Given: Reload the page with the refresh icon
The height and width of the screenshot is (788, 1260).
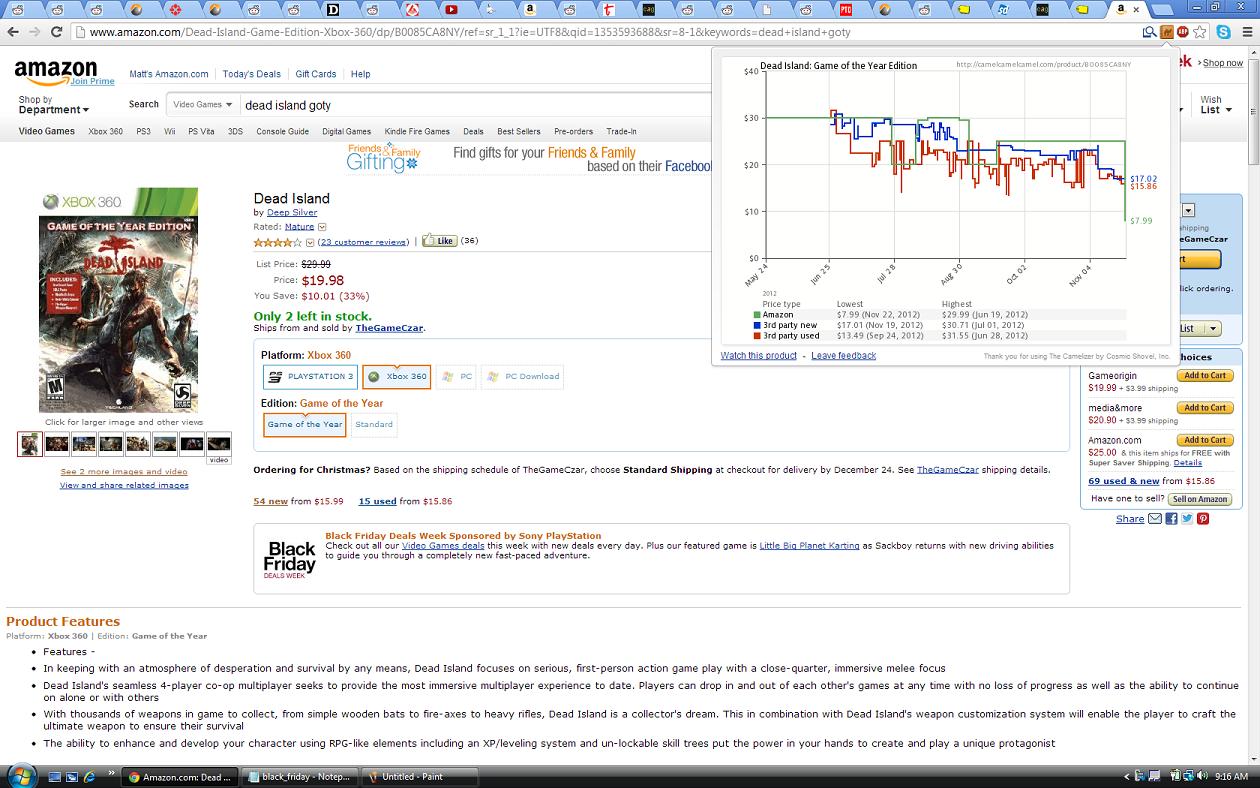Looking at the screenshot, I should point(57,32).
